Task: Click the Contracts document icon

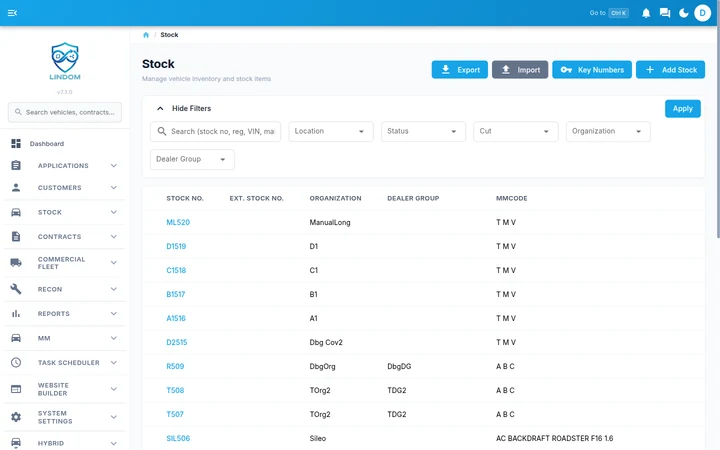Action: click(16, 236)
